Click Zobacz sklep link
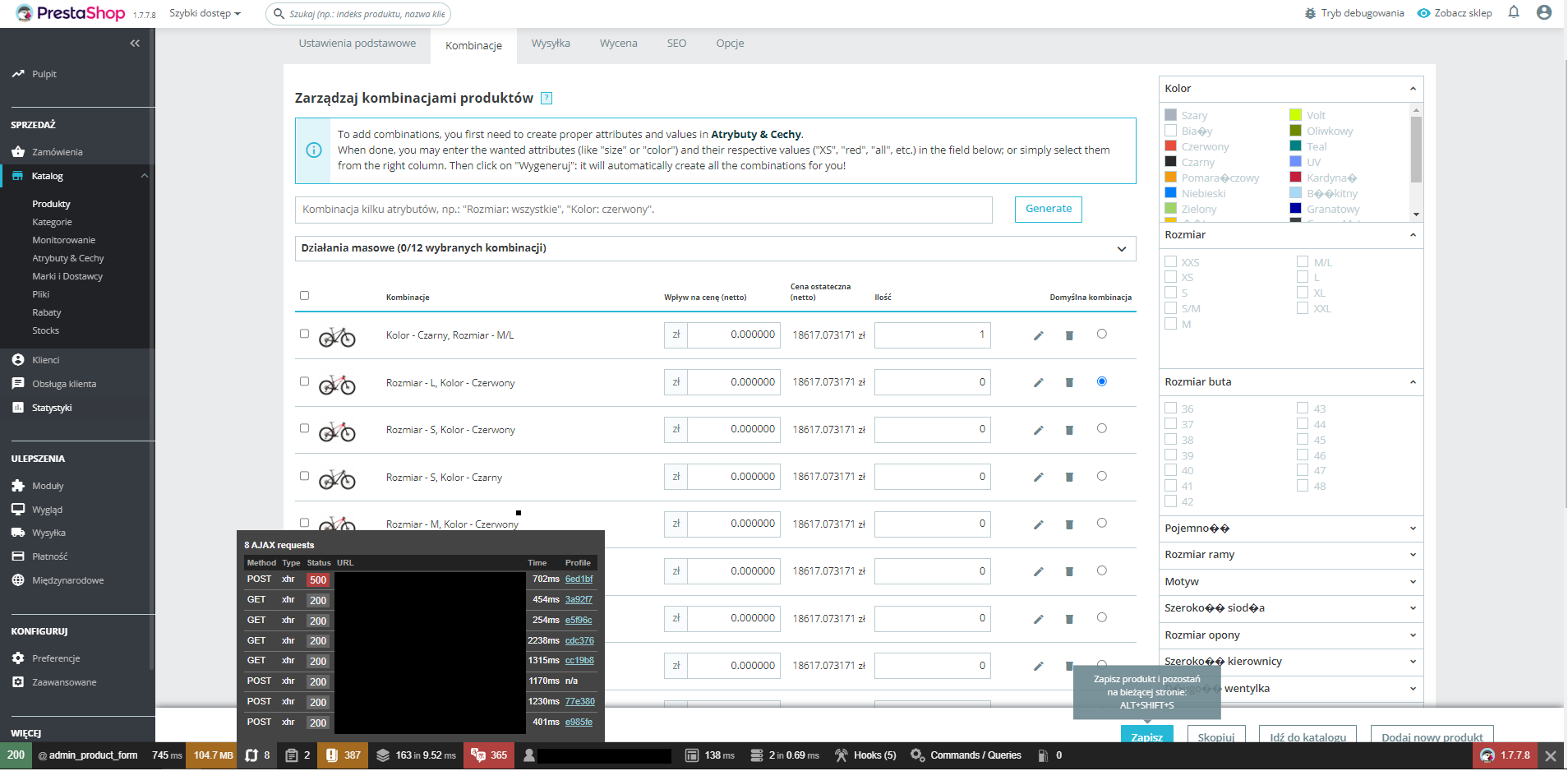Screen dimensions: 1568x771 1455,13
